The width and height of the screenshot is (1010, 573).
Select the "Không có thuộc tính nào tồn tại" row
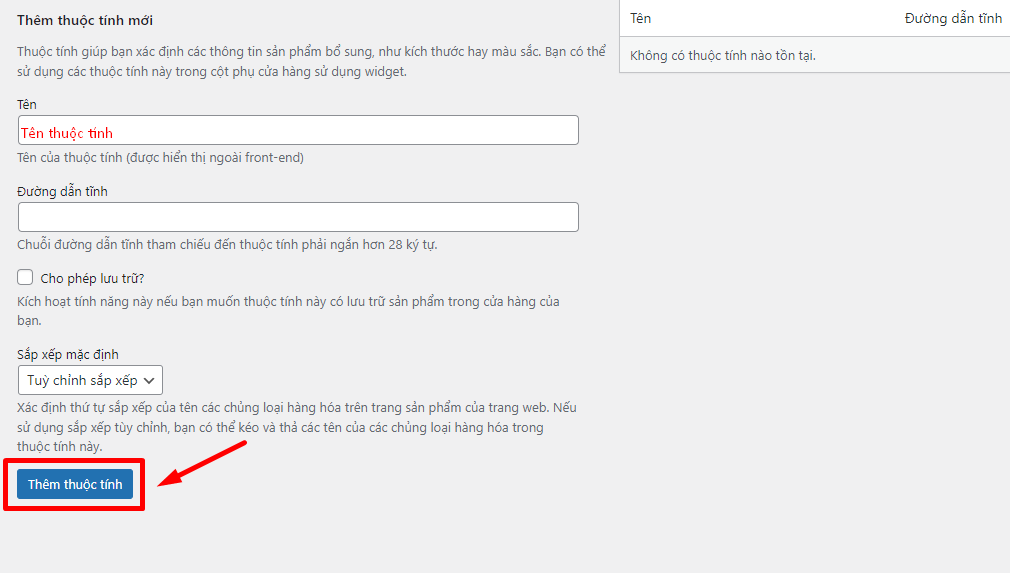coord(722,55)
